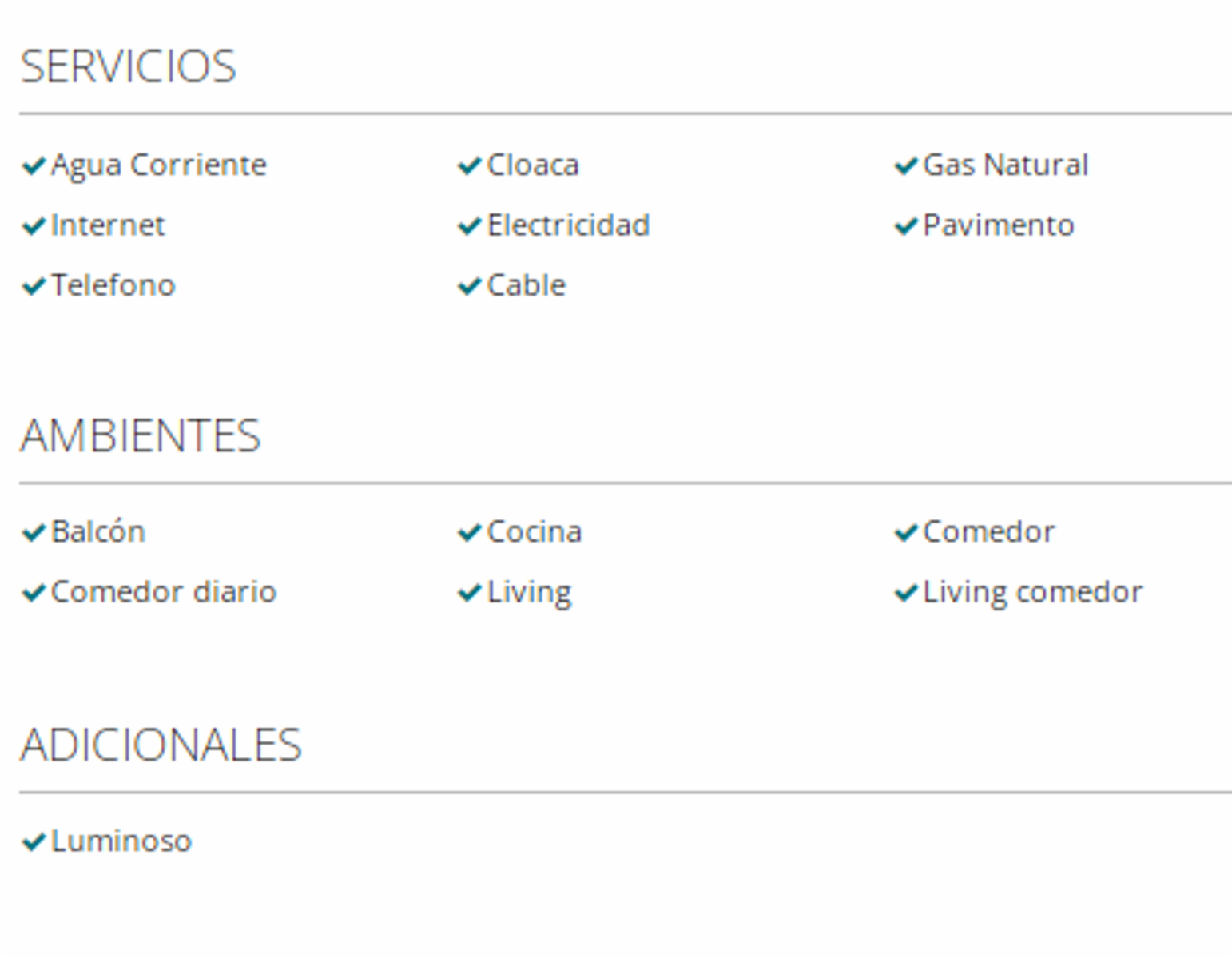Click the Gas Natural text
This screenshot has height=958, width=1232.
click(1006, 165)
